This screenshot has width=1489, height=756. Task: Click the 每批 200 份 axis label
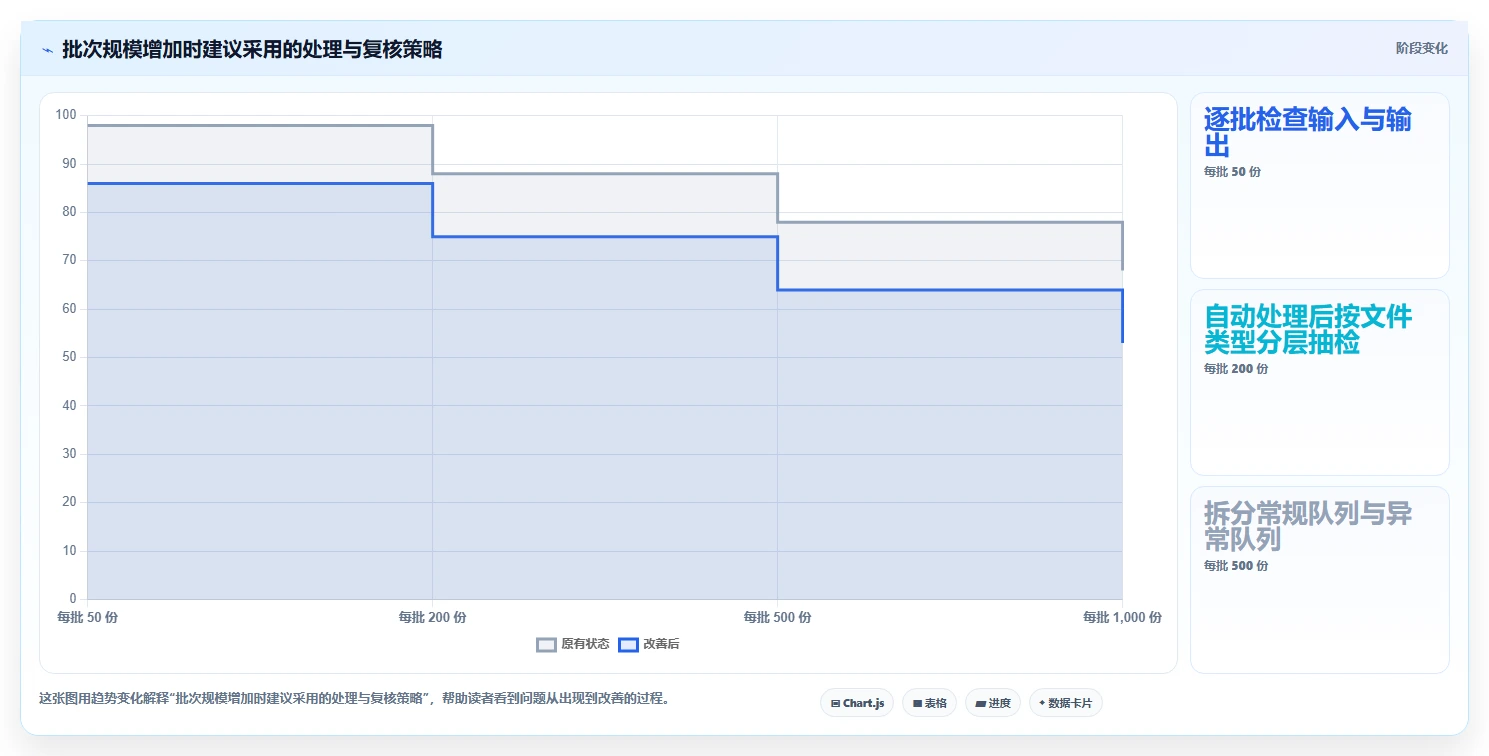point(432,618)
